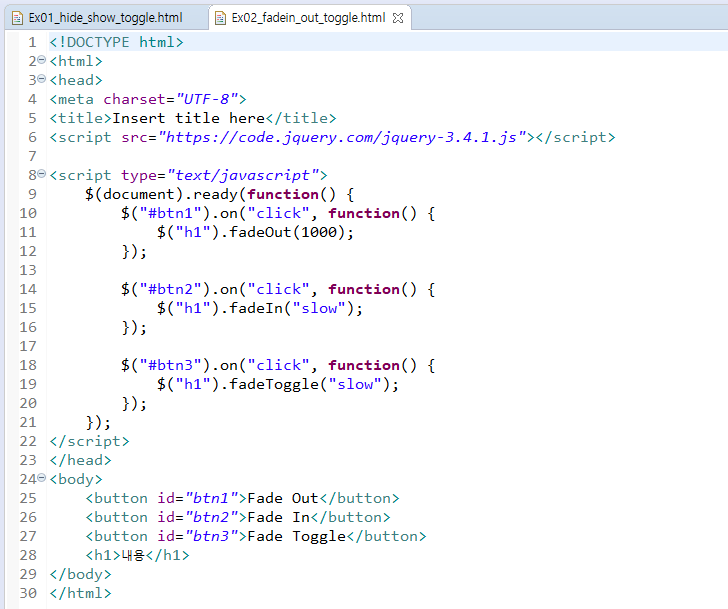Click the btn3 id attribute value on line 27
Screen dimensions: 728x609
coord(212,537)
